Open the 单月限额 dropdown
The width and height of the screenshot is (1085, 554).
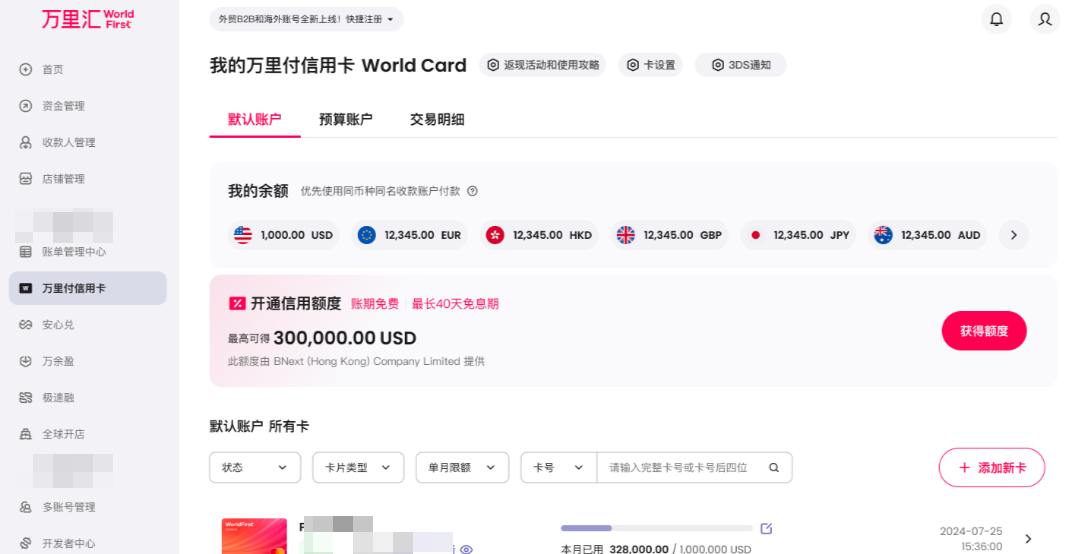462,467
